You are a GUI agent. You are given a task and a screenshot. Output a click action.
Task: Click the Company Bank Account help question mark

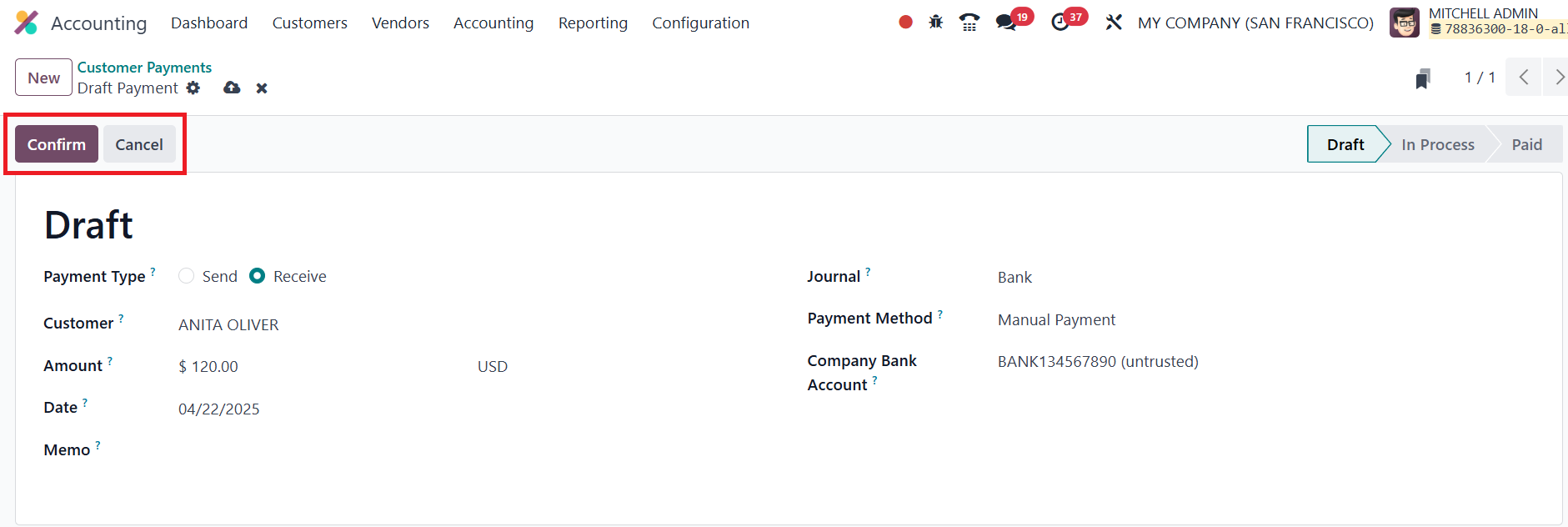[x=874, y=380]
